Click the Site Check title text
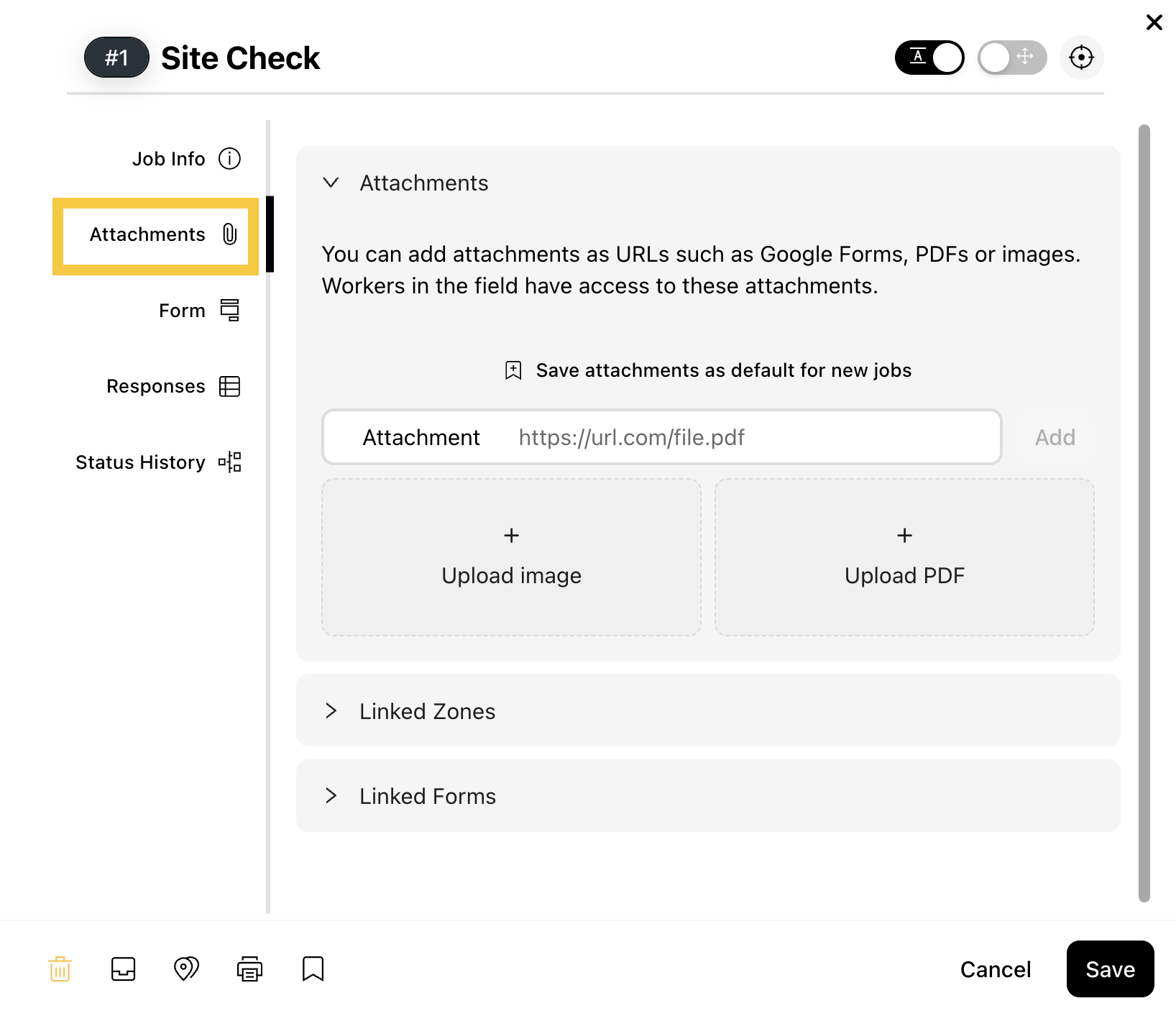The width and height of the screenshot is (1176, 1011). pos(240,58)
